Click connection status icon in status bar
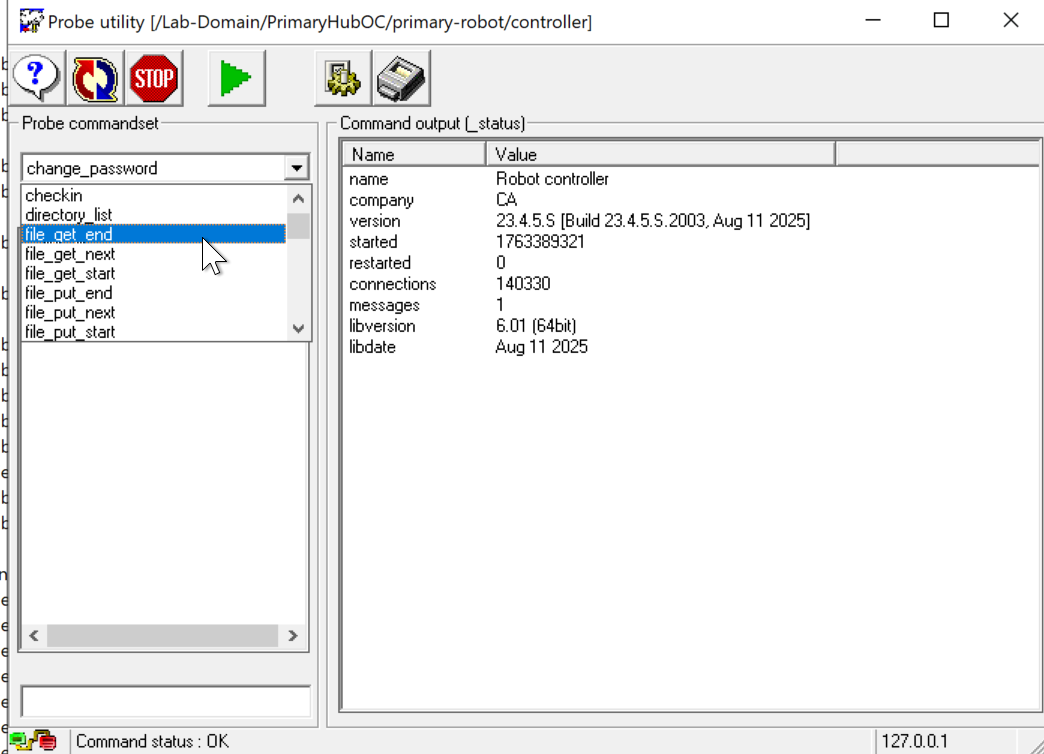 point(32,741)
